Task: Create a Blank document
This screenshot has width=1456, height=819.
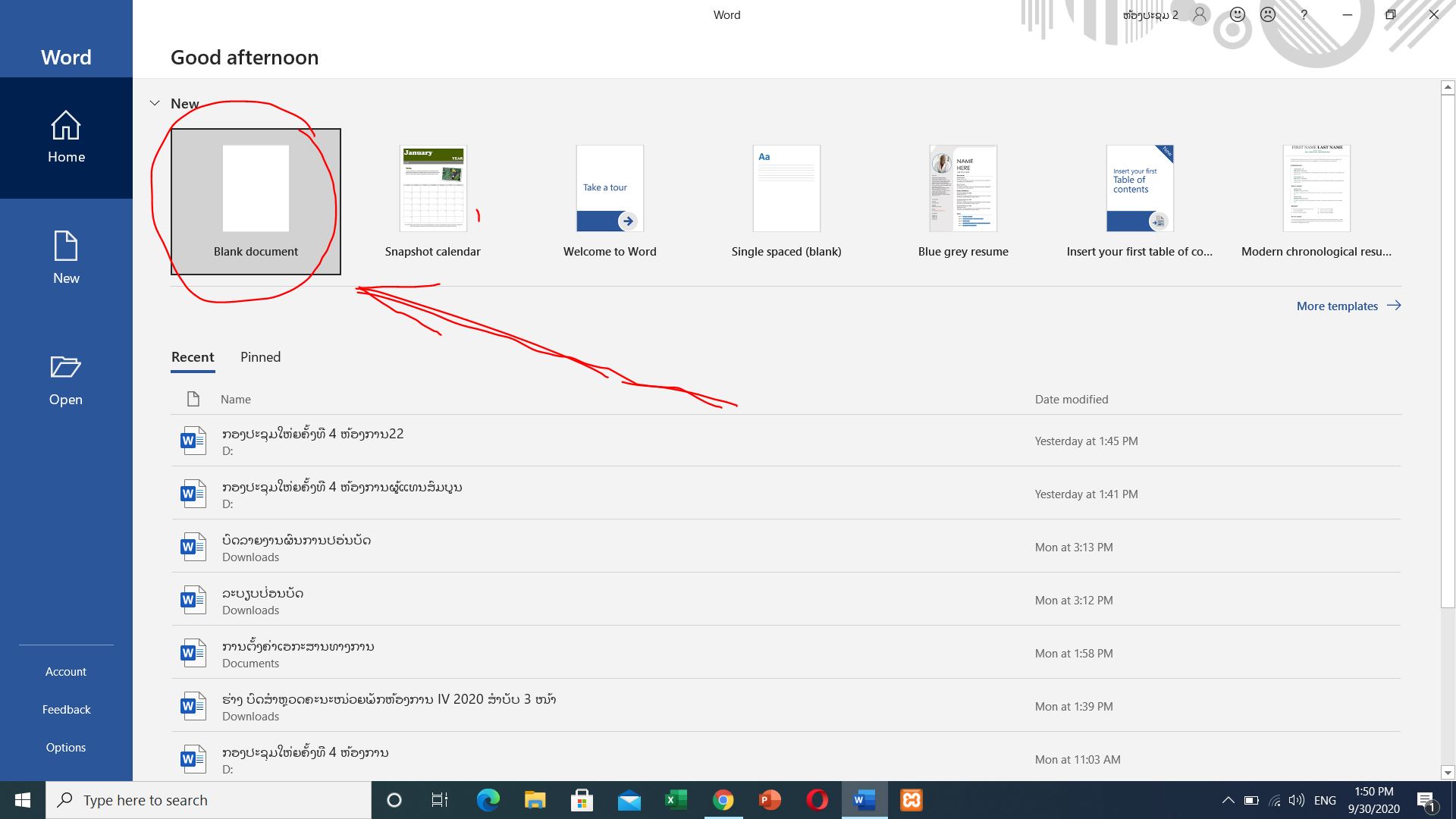Action: [256, 202]
